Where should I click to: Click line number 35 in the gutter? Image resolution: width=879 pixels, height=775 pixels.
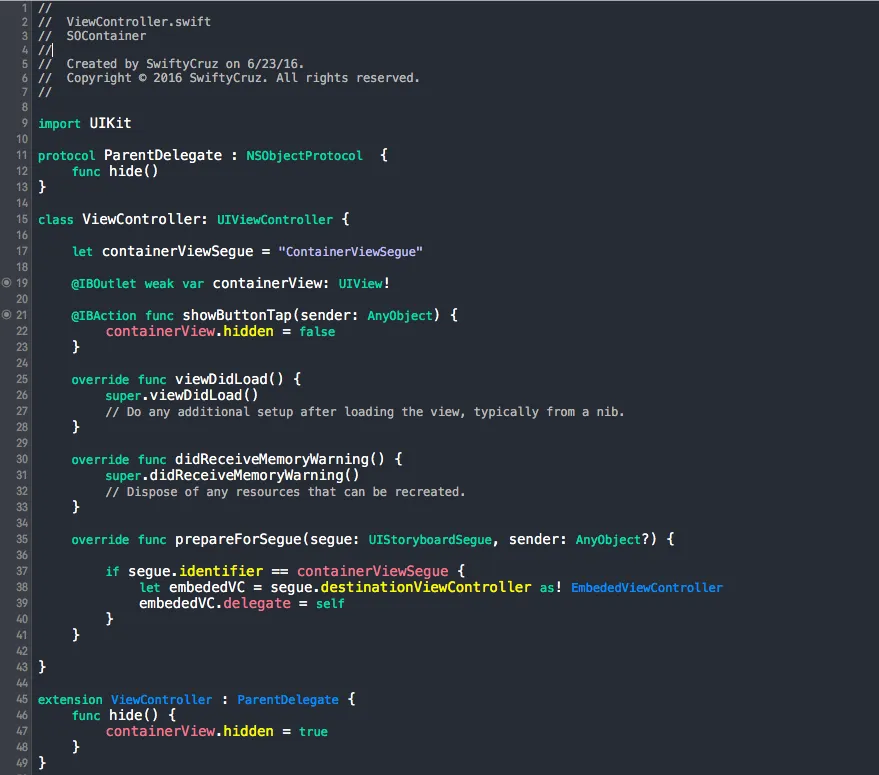coord(22,539)
